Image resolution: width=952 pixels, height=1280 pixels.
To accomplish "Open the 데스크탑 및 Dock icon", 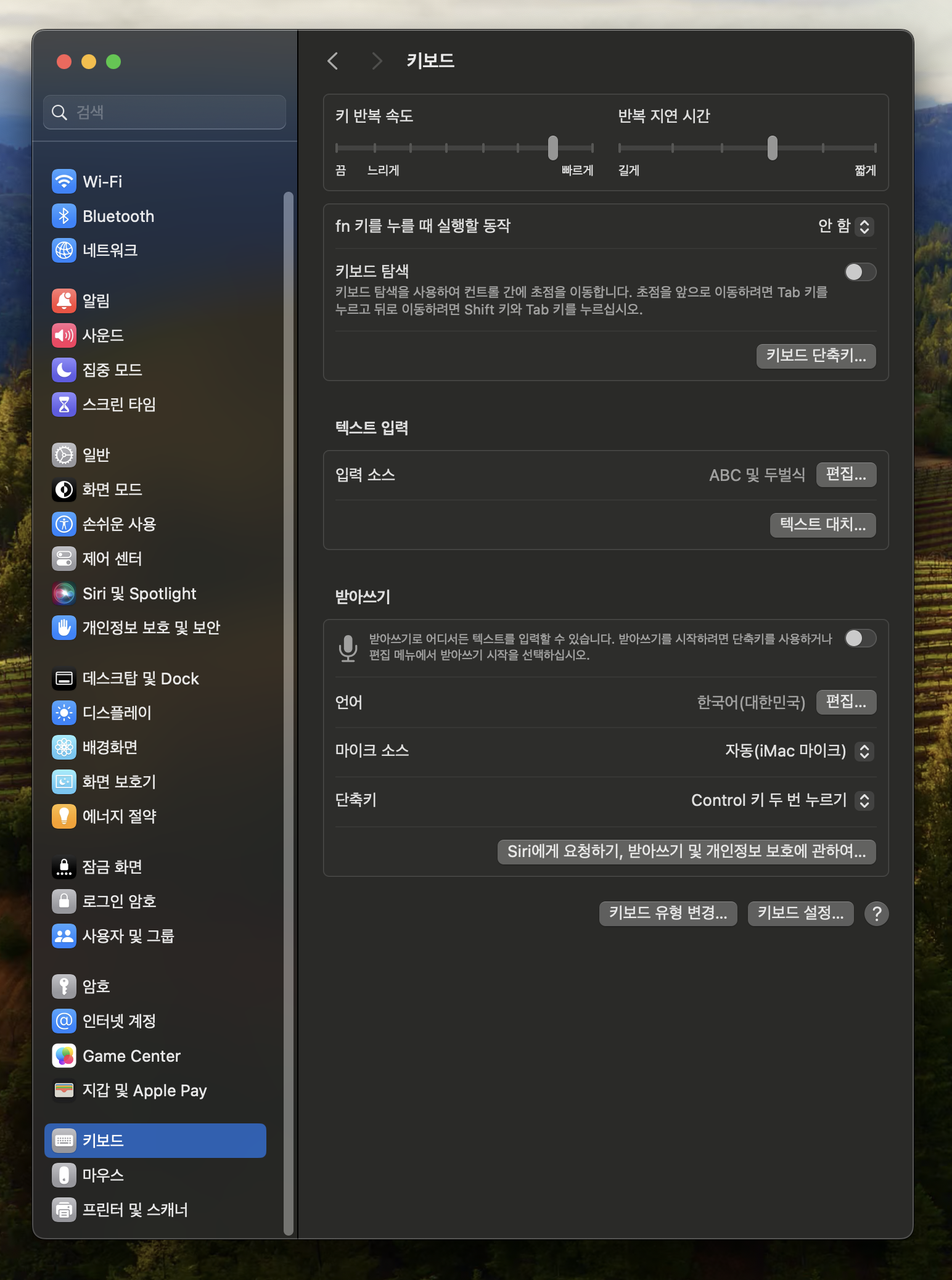I will (x=64, y=678).
